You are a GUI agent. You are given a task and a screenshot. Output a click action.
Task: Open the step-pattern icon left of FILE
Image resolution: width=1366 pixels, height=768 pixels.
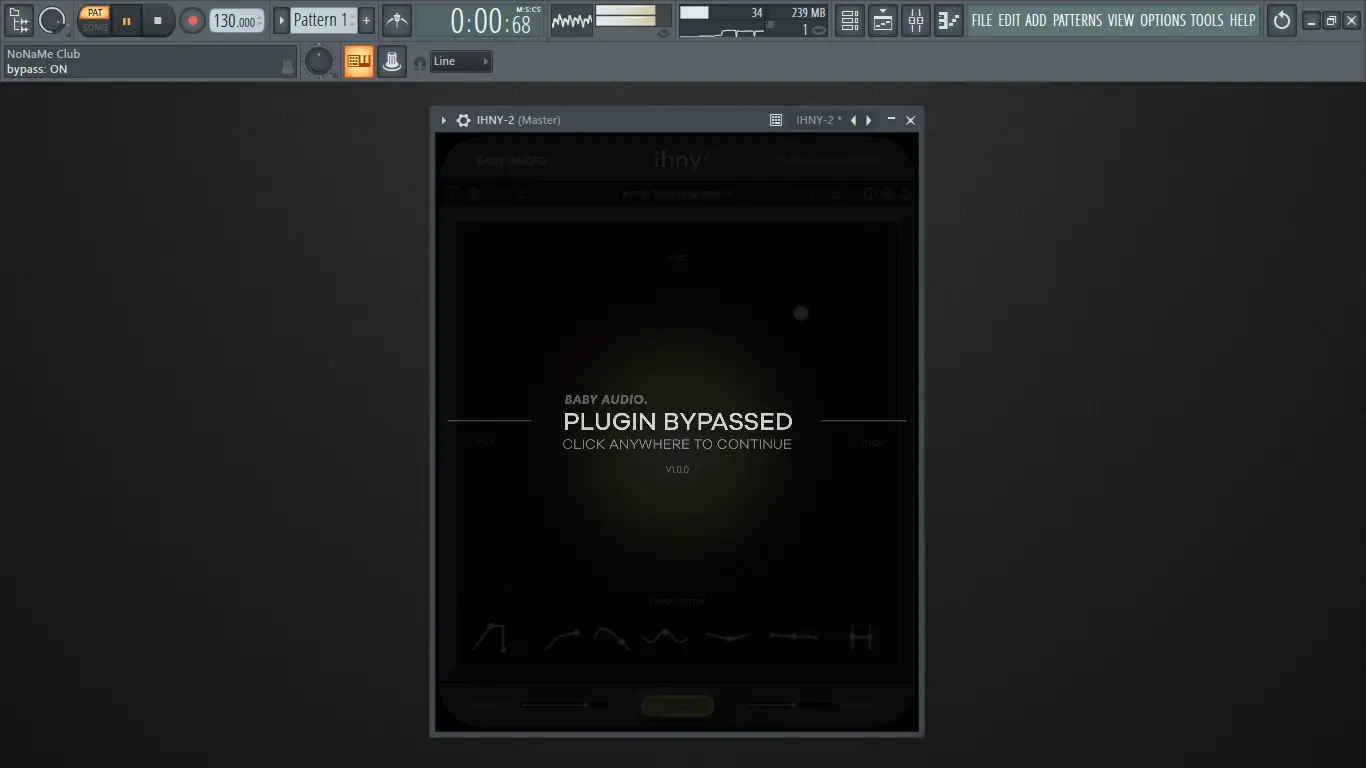point(949,20)
